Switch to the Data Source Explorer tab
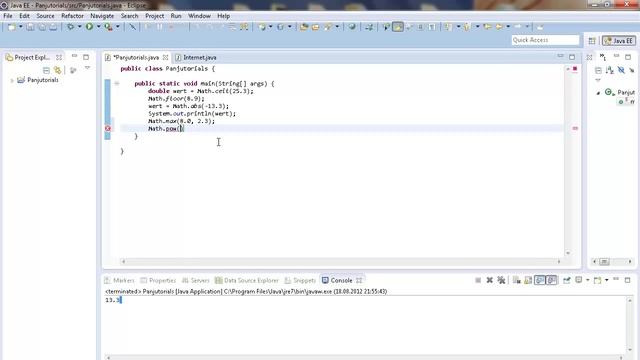 pos(247,280)
